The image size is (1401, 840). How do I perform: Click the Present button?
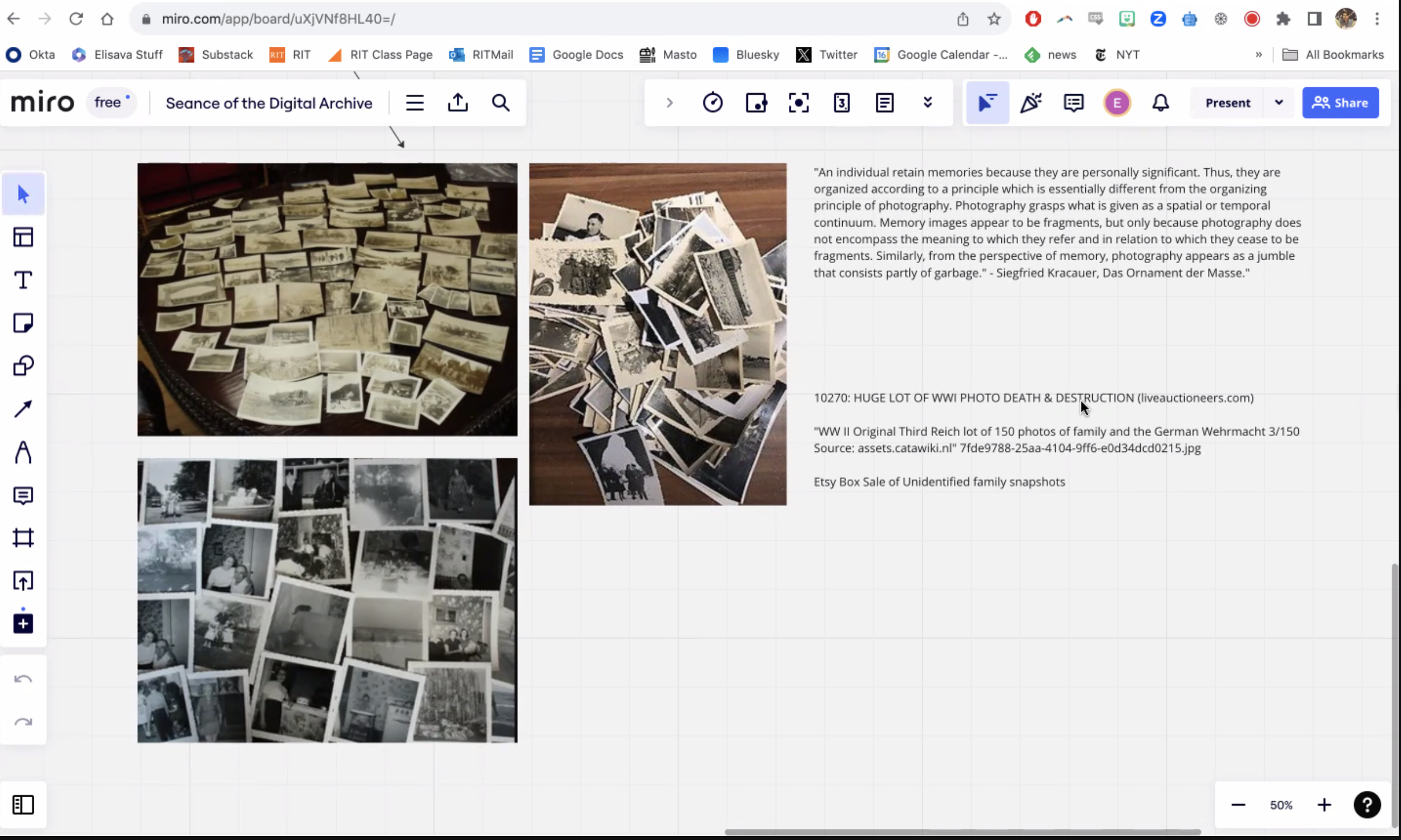[1227, 103]
